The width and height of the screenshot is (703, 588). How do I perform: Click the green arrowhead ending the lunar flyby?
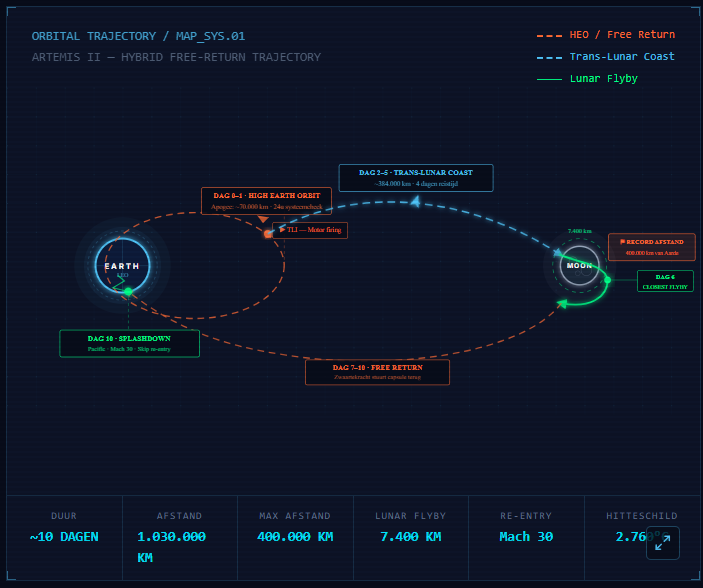561,304
